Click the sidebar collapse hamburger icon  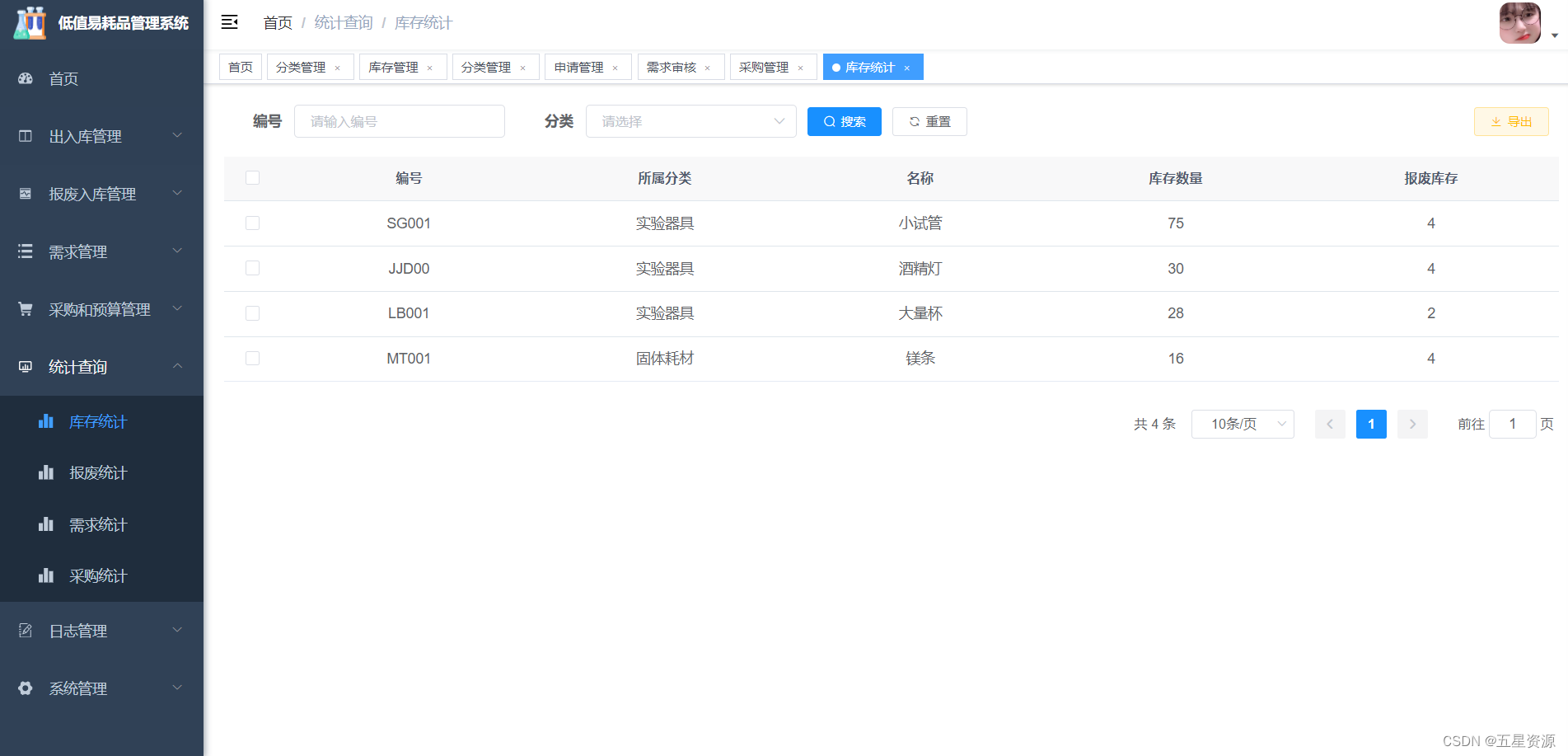tap(230, 22)
